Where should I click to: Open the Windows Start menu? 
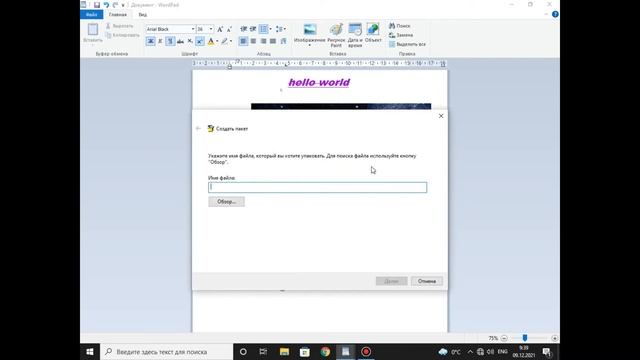[x=90, y=351]
